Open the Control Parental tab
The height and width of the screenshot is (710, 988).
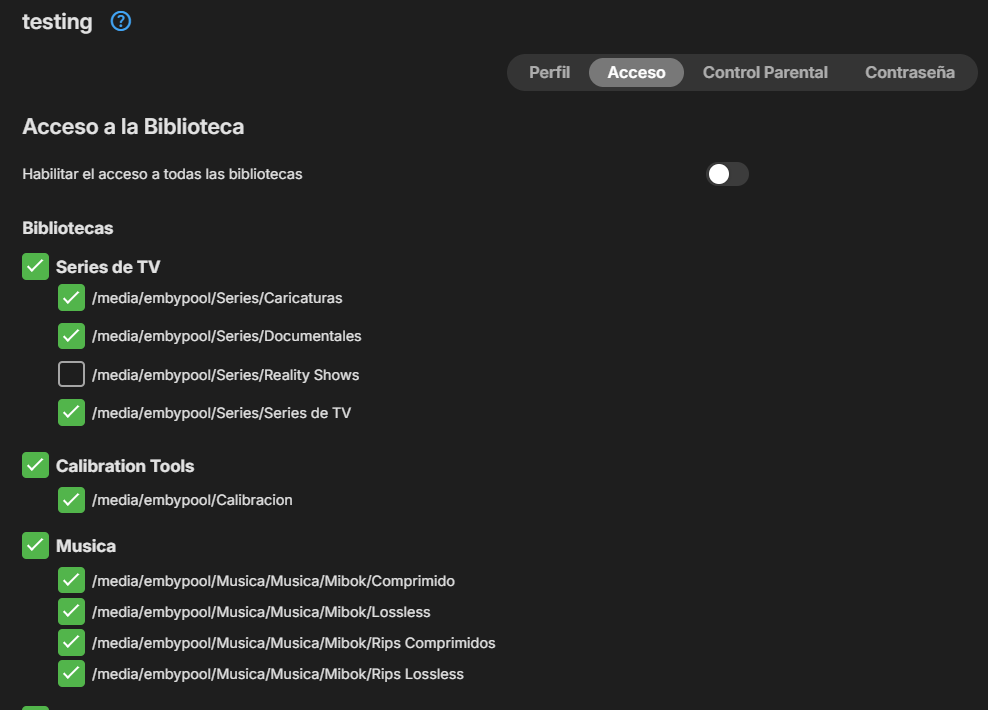pyautogui.click(x=765, y=72)
